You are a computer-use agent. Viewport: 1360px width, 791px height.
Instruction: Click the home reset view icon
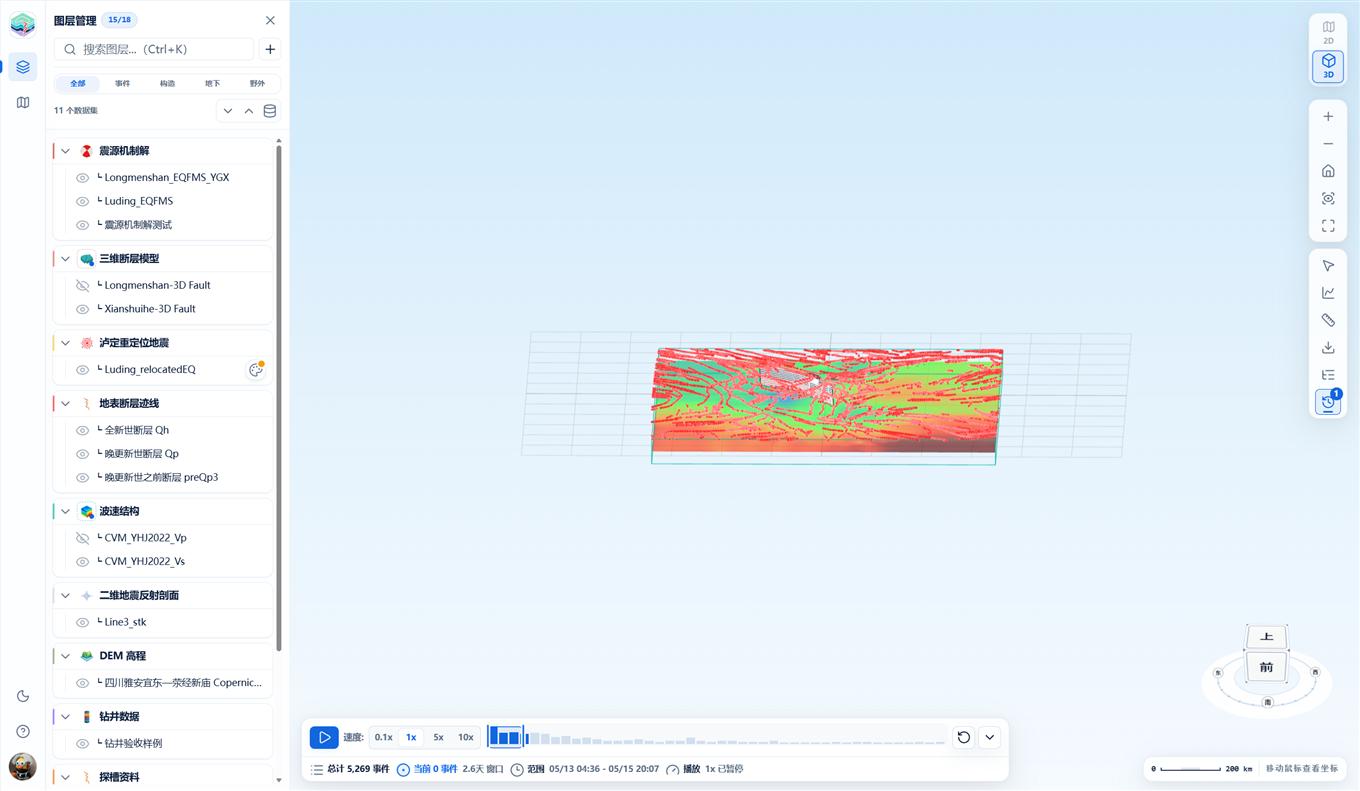1328,171
